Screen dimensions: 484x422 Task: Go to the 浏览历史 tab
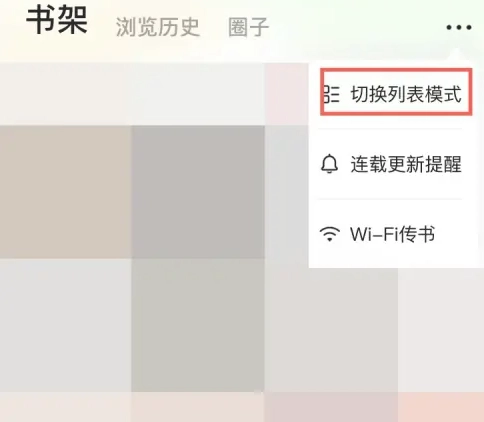point(158,27)
